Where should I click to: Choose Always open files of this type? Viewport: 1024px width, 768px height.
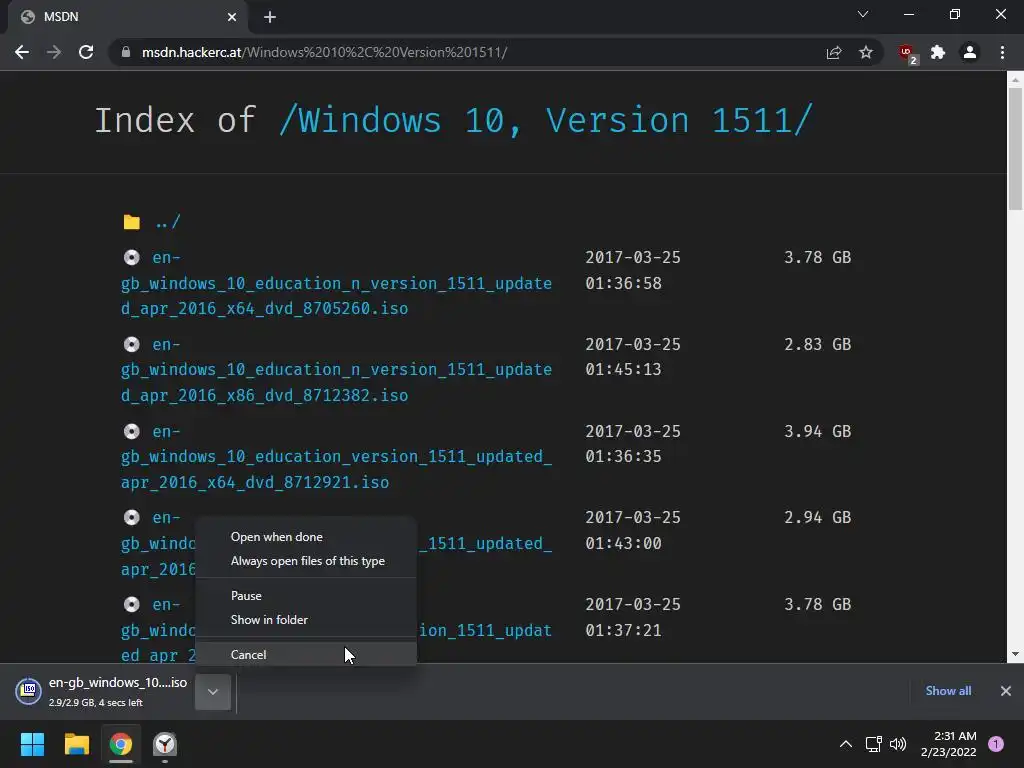pos(306,561)
